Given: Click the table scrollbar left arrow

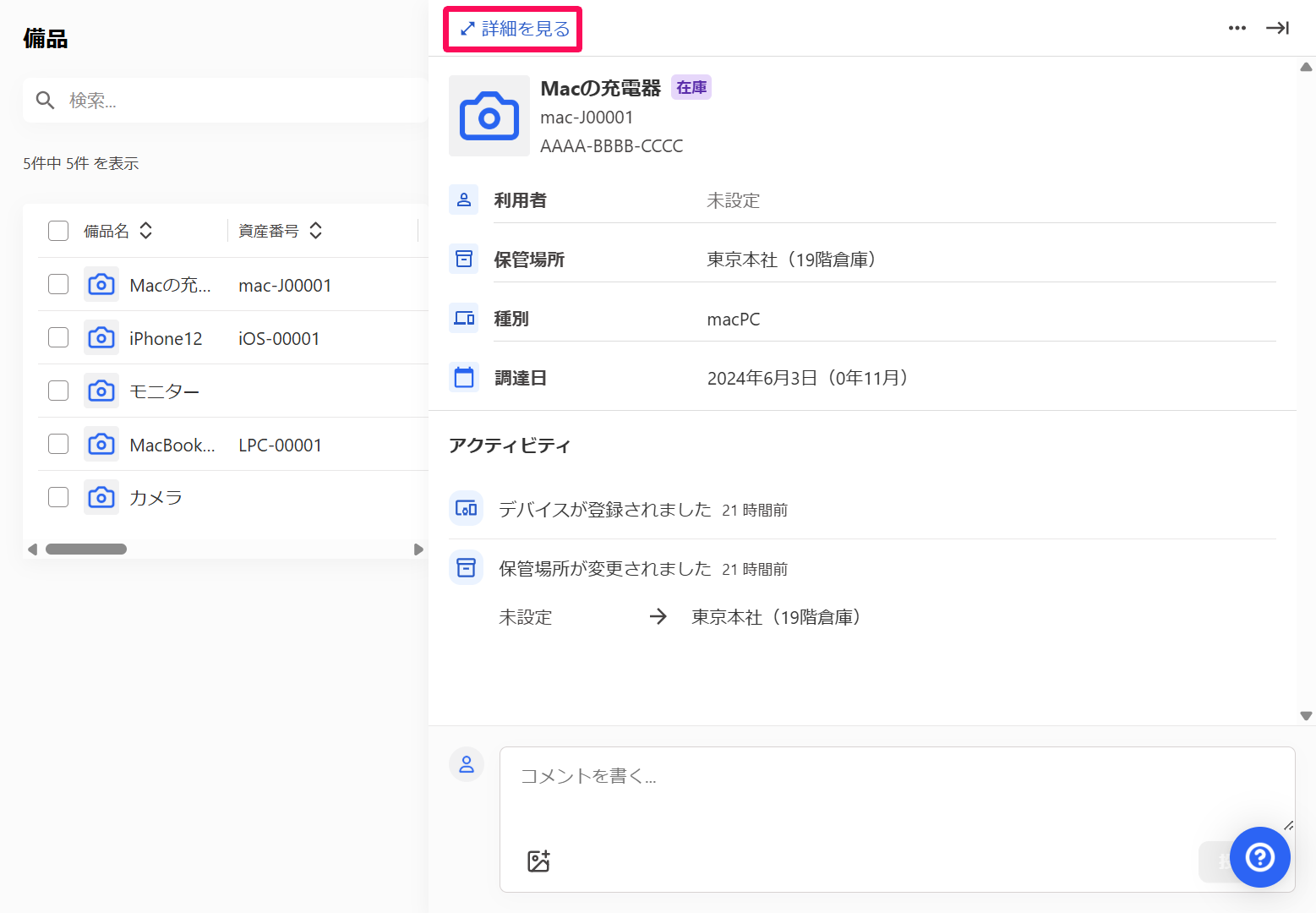Looking at the screenshot, I should click(32, 549).
